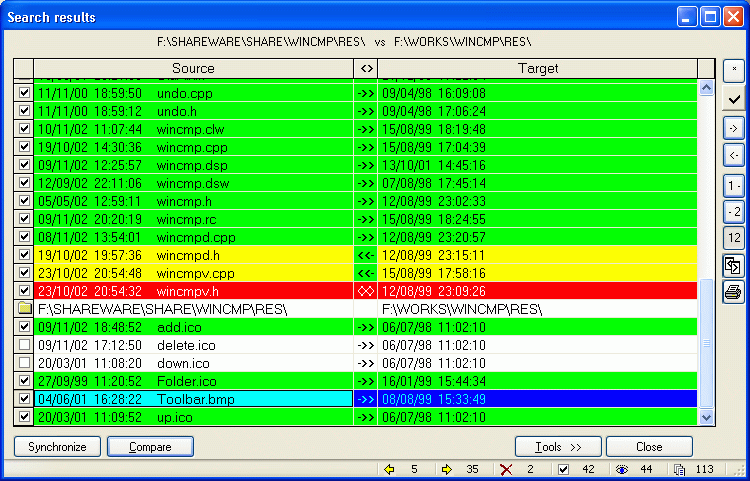Click the check-all checkmark button in sidebar
The width and height of the screenshot is (750, 481).
click(734, 99)
